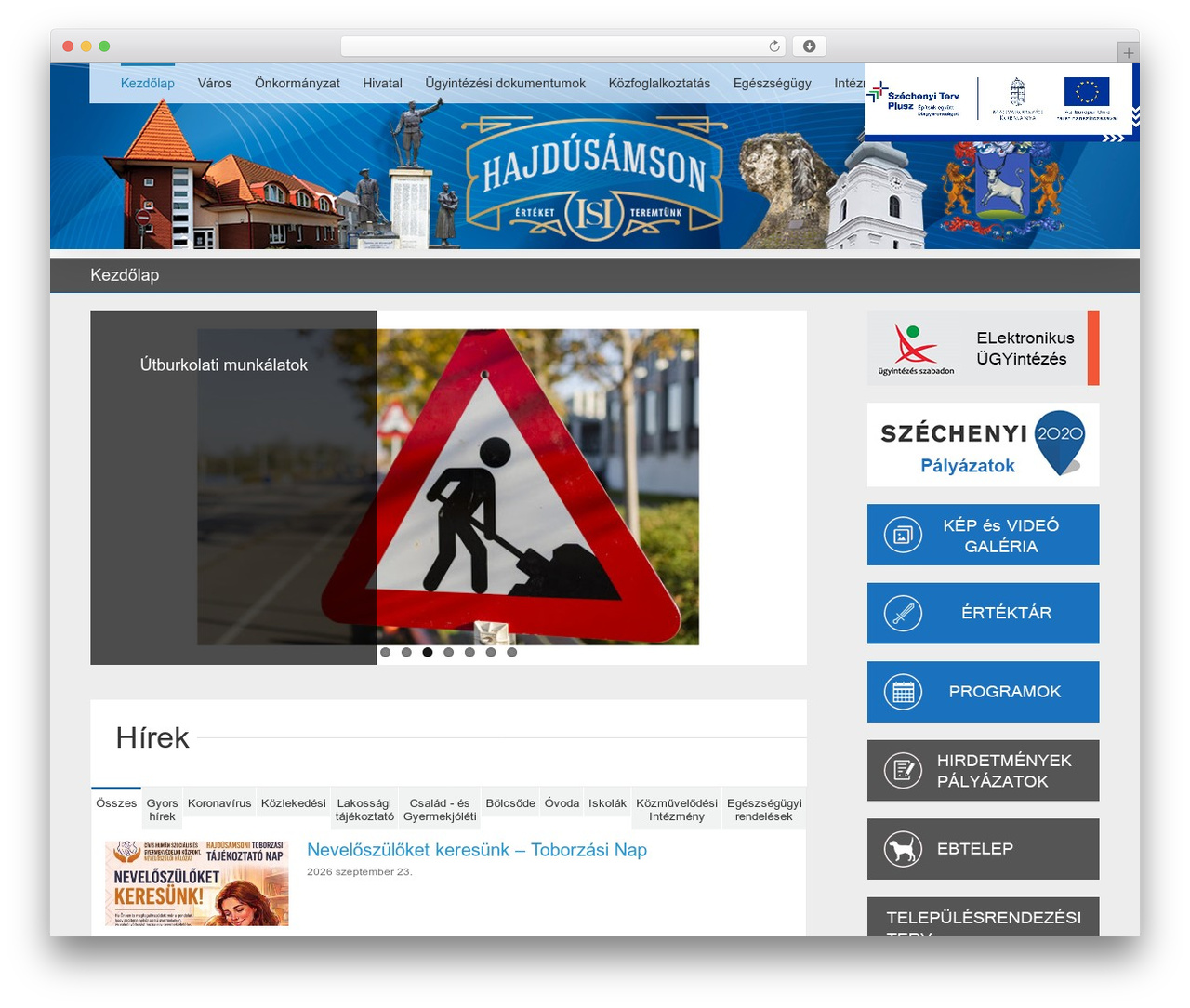Click the browser address bar
Screen dimensions: 1190x1008
(x=563, y=46)
